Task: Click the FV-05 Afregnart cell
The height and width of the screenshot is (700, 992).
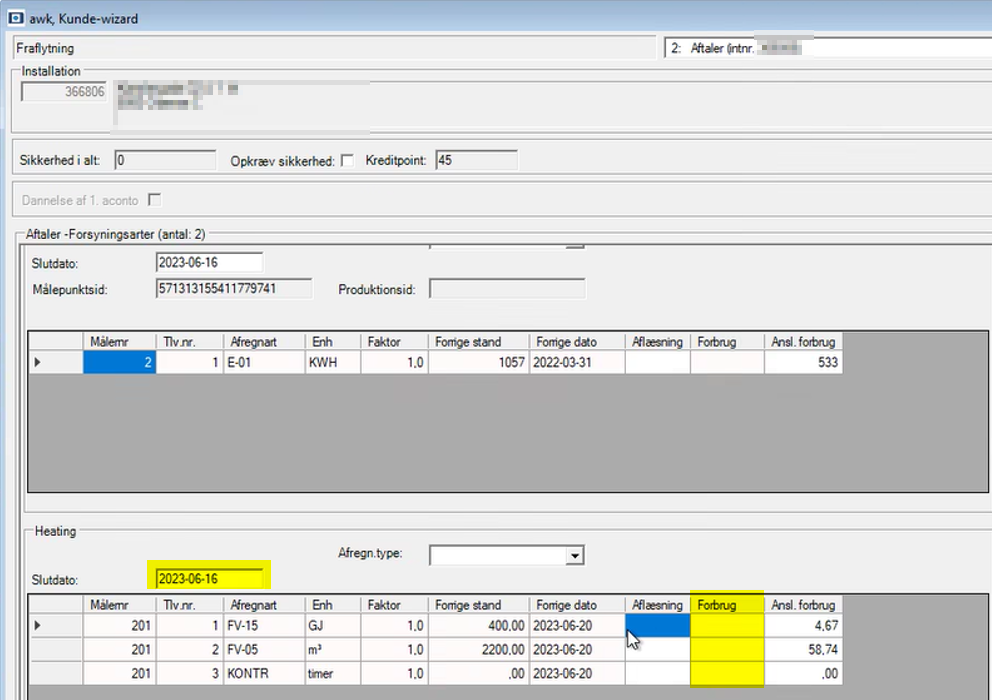Action: click(264, 649)
